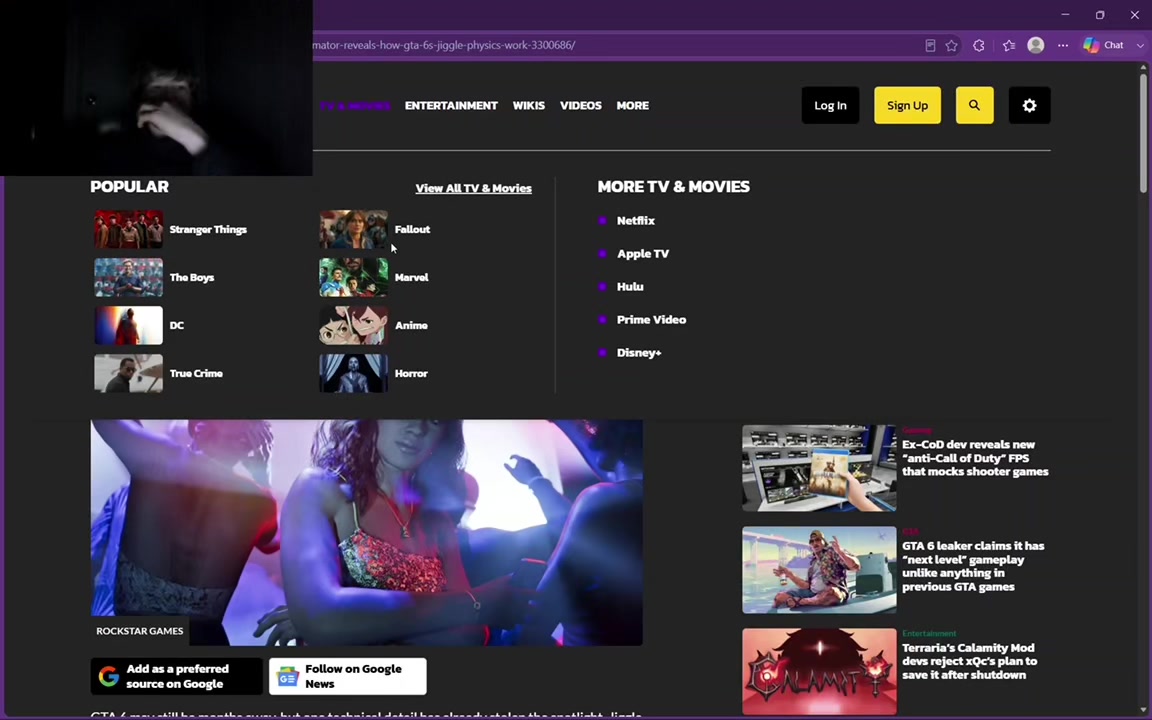
Task: Open the Ex-CoD dev article thumbnail
Action: coord(819,467)
